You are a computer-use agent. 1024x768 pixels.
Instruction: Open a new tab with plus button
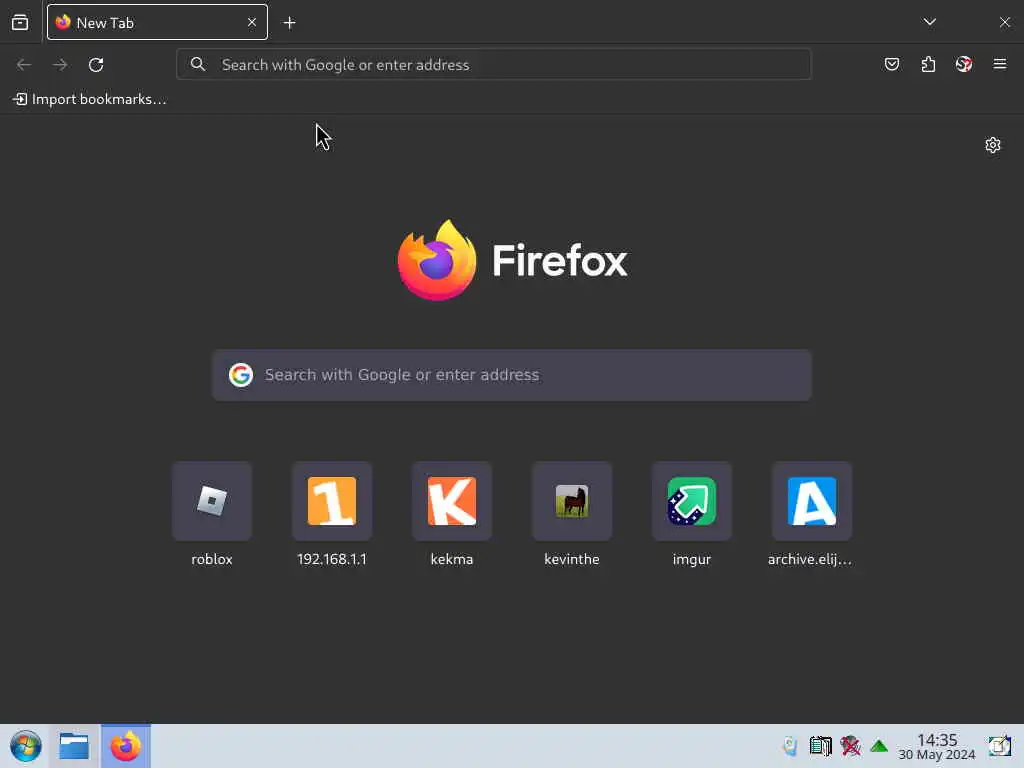pos(289,23)
